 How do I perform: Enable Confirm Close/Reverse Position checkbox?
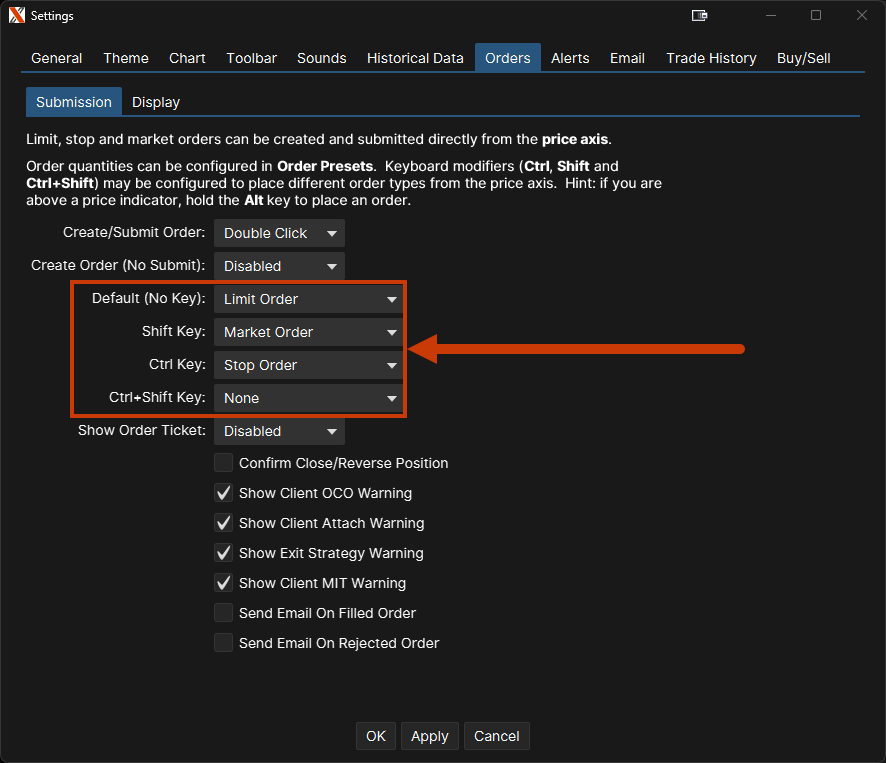[223, 463]
